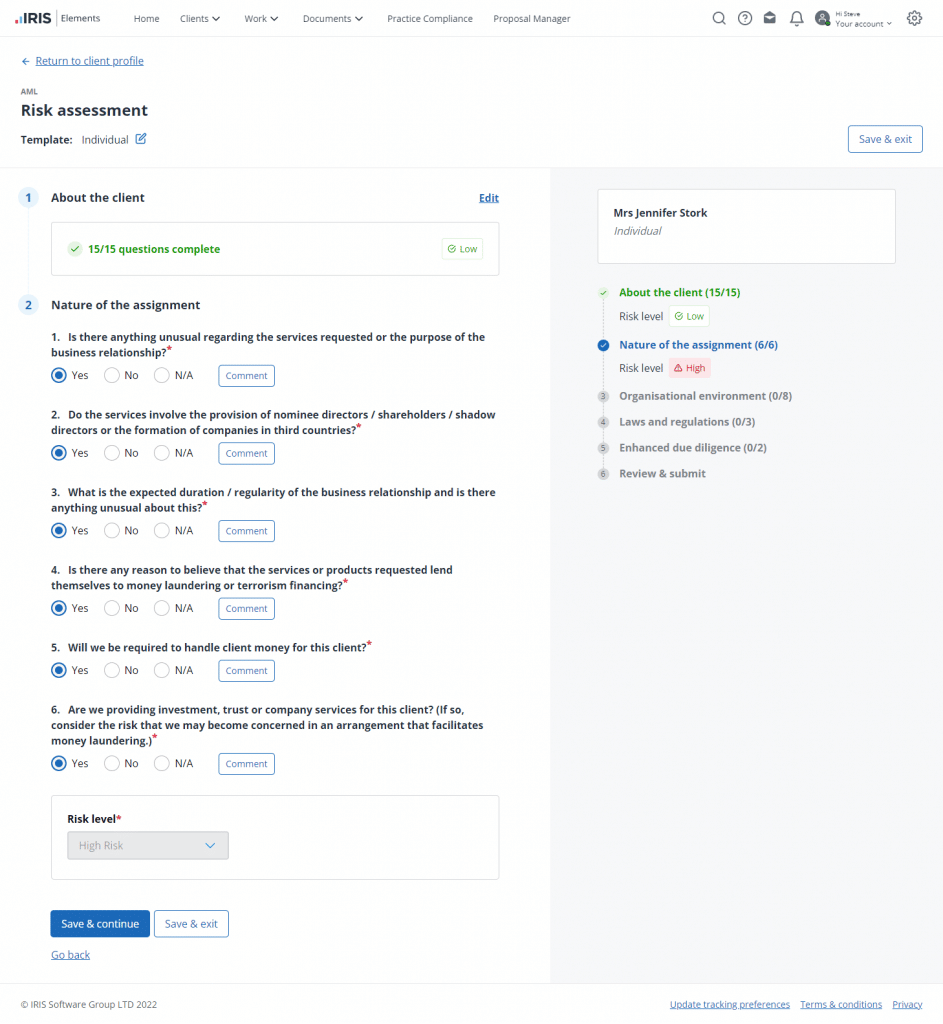Click the edit template pencil icon

pyautogui.click(x=141, y=139)
